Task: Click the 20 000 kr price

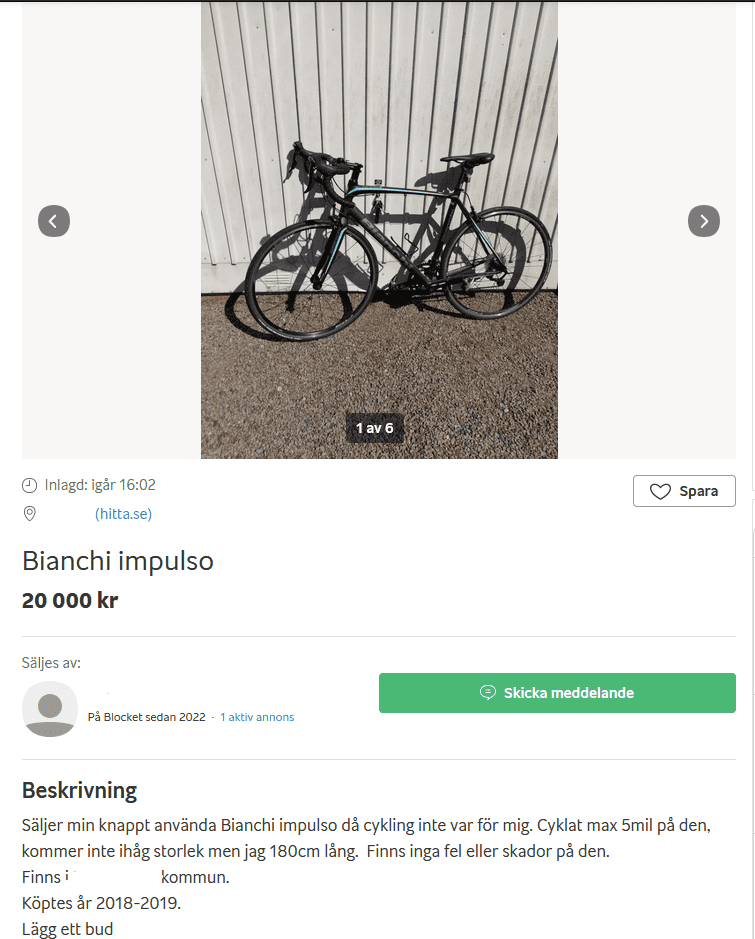Action: click(x=70, y=600)
